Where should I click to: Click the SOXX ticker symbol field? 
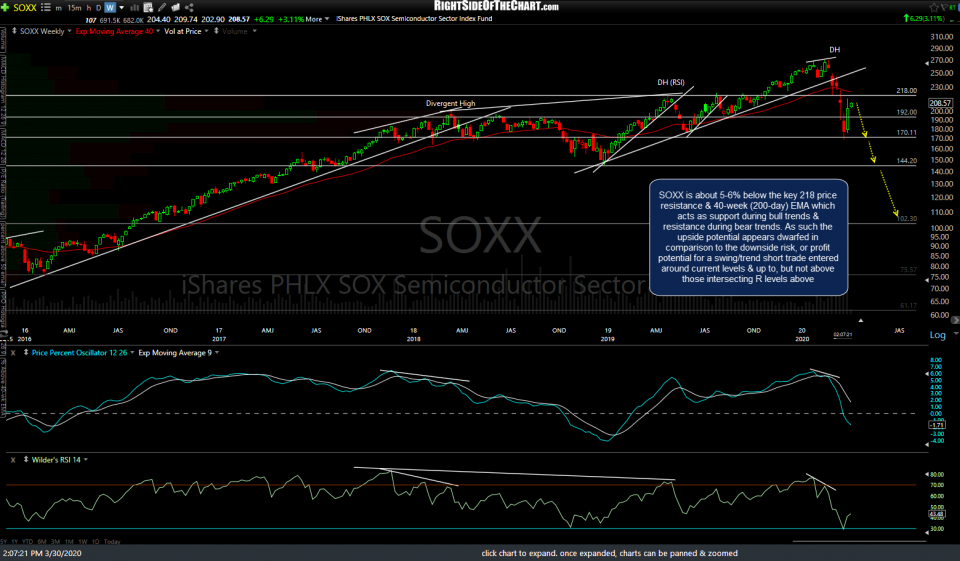point(25,7)
